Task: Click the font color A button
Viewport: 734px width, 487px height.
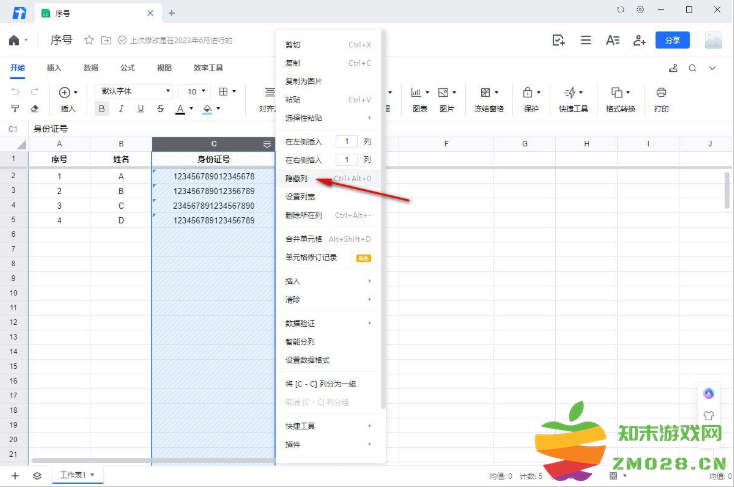Action: coord(179,108)
